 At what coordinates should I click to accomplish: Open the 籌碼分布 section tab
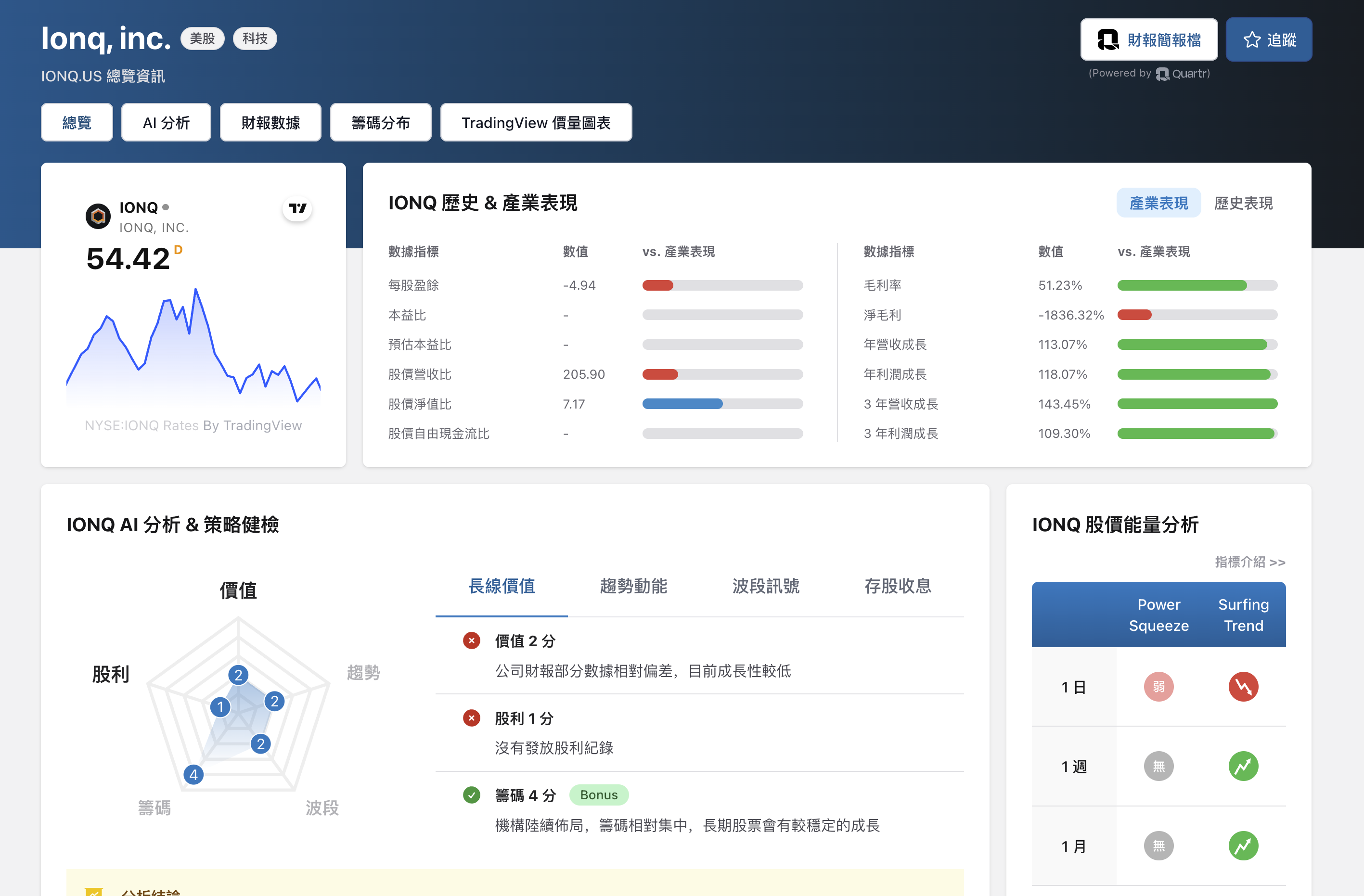[x=381, y=122]
